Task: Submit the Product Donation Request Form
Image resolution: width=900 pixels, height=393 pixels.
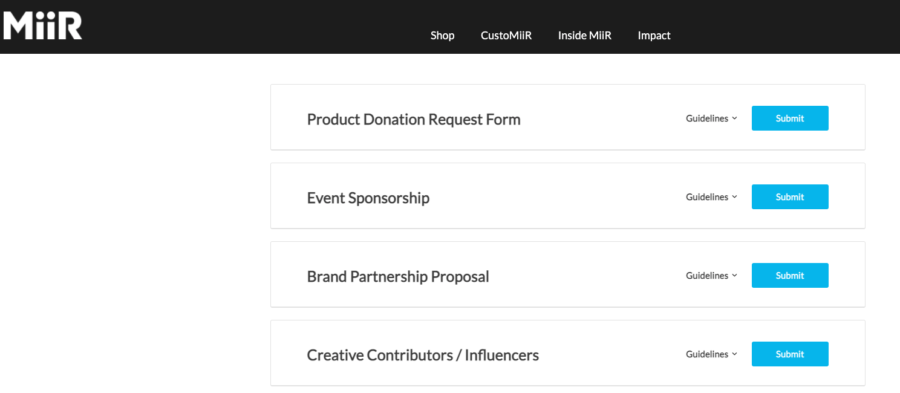Action: point(790,118)
